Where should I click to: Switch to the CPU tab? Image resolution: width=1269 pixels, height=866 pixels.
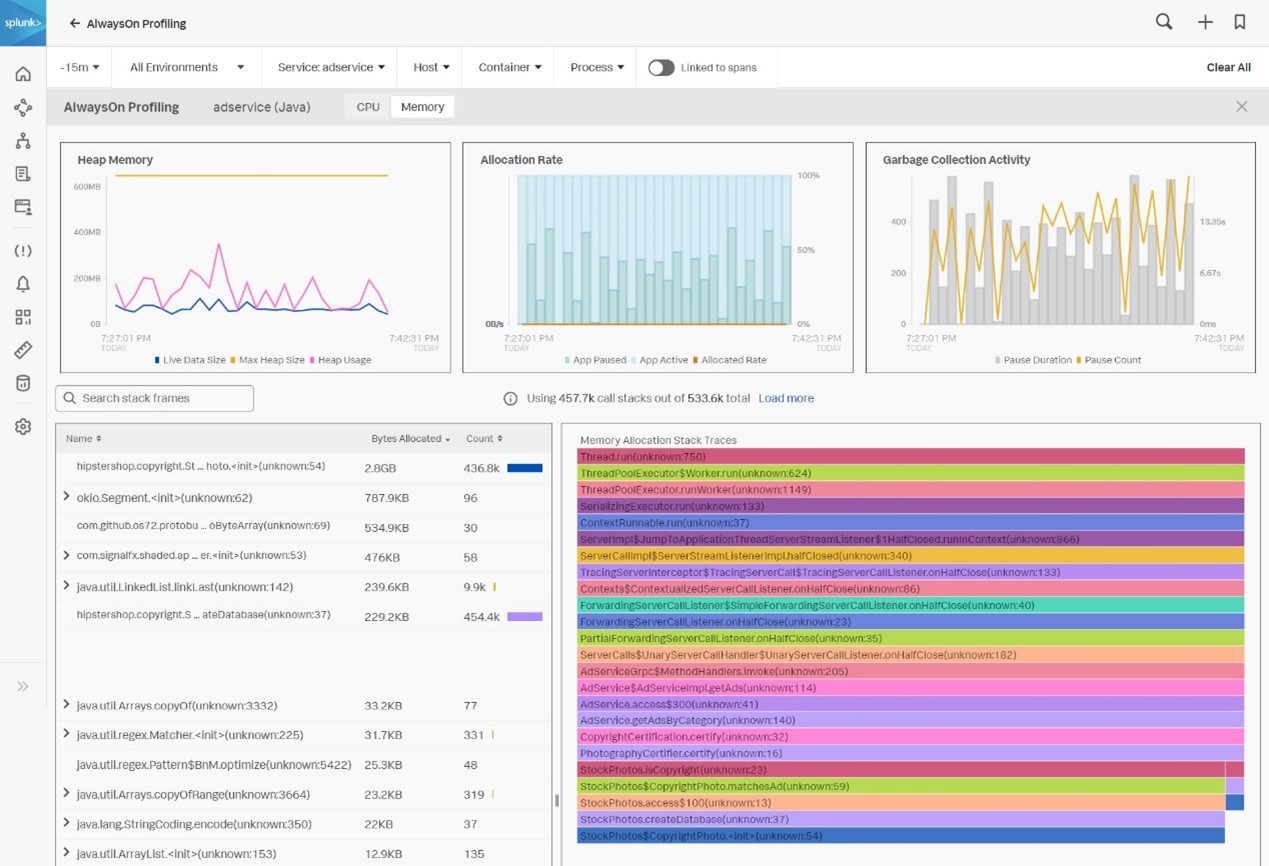(368, 107)
